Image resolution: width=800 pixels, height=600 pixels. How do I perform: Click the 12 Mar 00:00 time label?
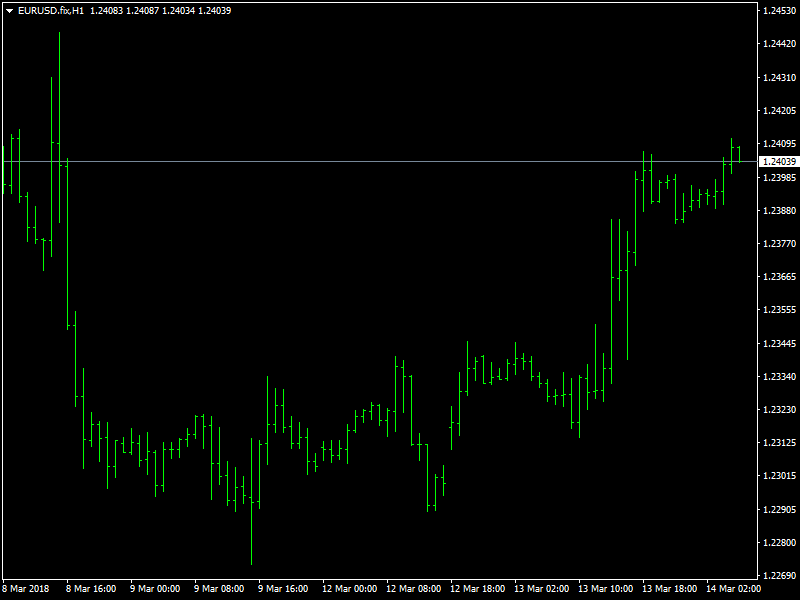point(349,588)
